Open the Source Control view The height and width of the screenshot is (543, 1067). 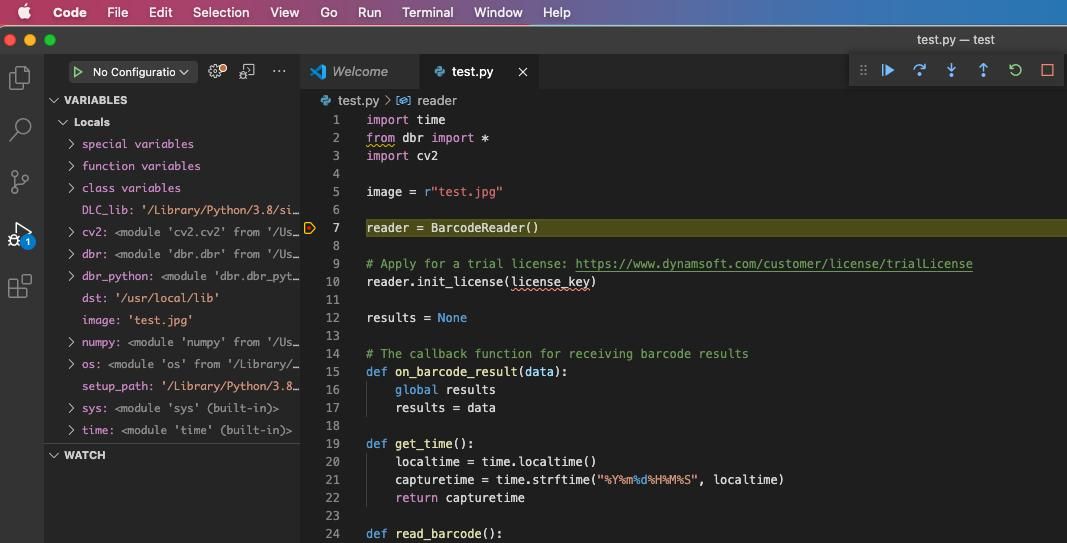pyautogui.click(x=20, y=181)
